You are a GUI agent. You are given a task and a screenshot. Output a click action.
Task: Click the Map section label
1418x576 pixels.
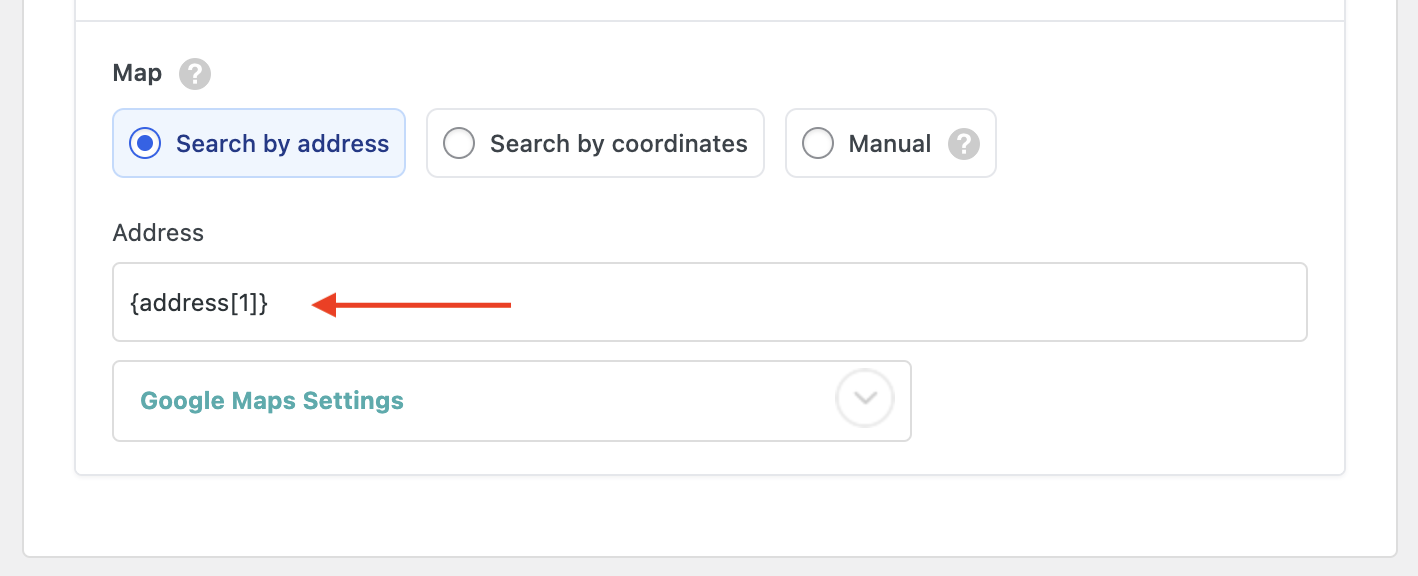[x=137, y=74]
